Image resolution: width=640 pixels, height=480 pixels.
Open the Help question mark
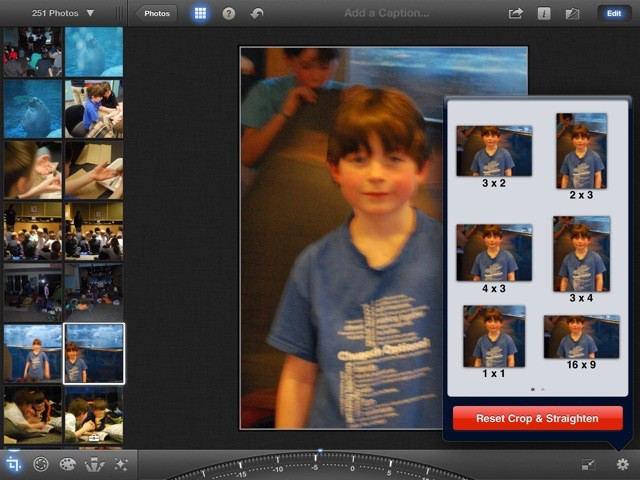pos(229,14)
